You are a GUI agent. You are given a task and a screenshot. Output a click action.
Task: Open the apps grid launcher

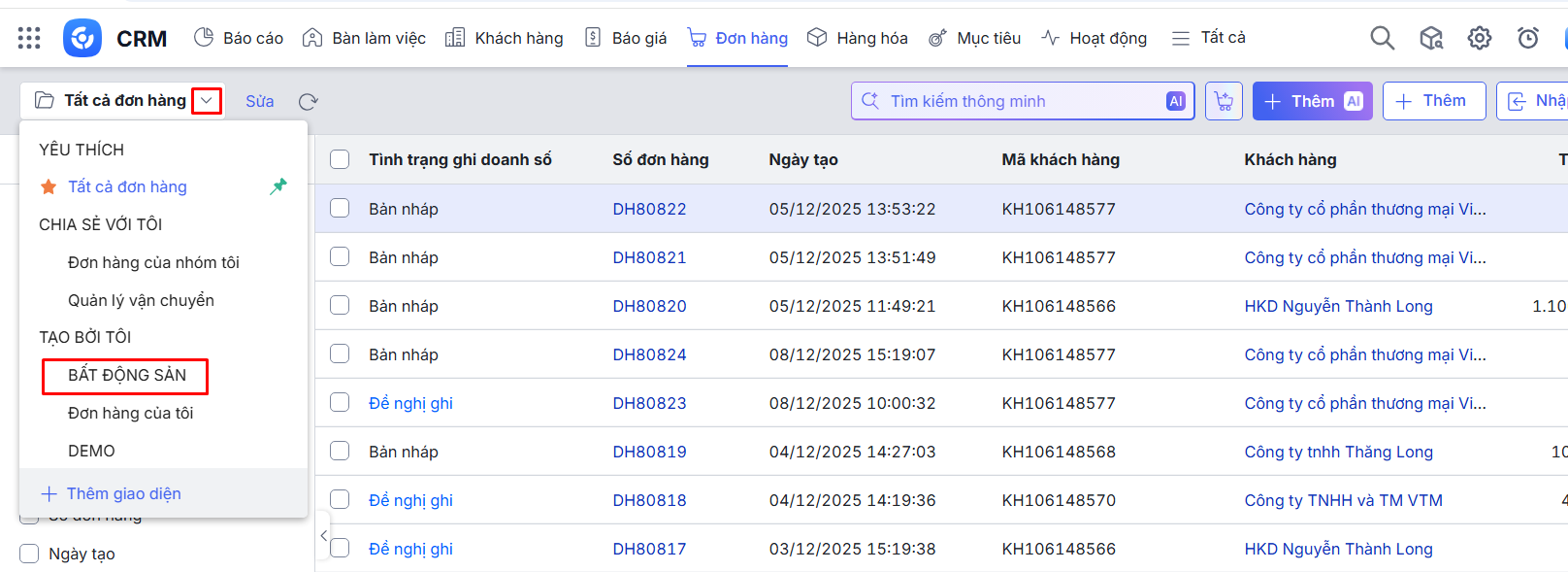(x=29, y=38)
